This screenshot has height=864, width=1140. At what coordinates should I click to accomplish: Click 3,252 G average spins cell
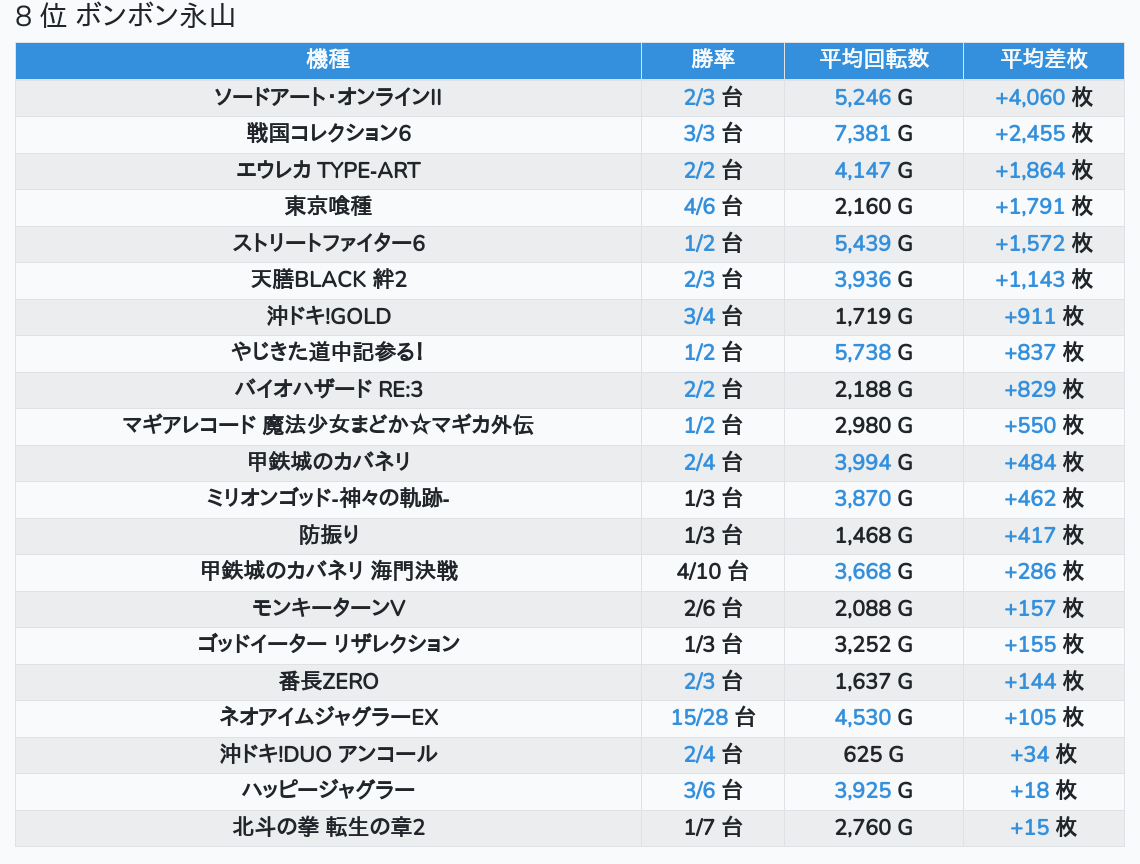[x=873, y=644]
